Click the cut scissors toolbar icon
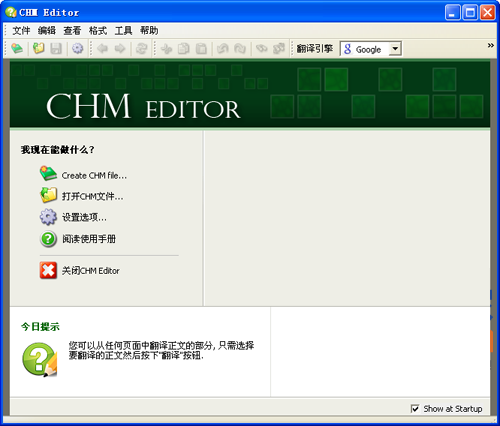 [x=166, y=49]
